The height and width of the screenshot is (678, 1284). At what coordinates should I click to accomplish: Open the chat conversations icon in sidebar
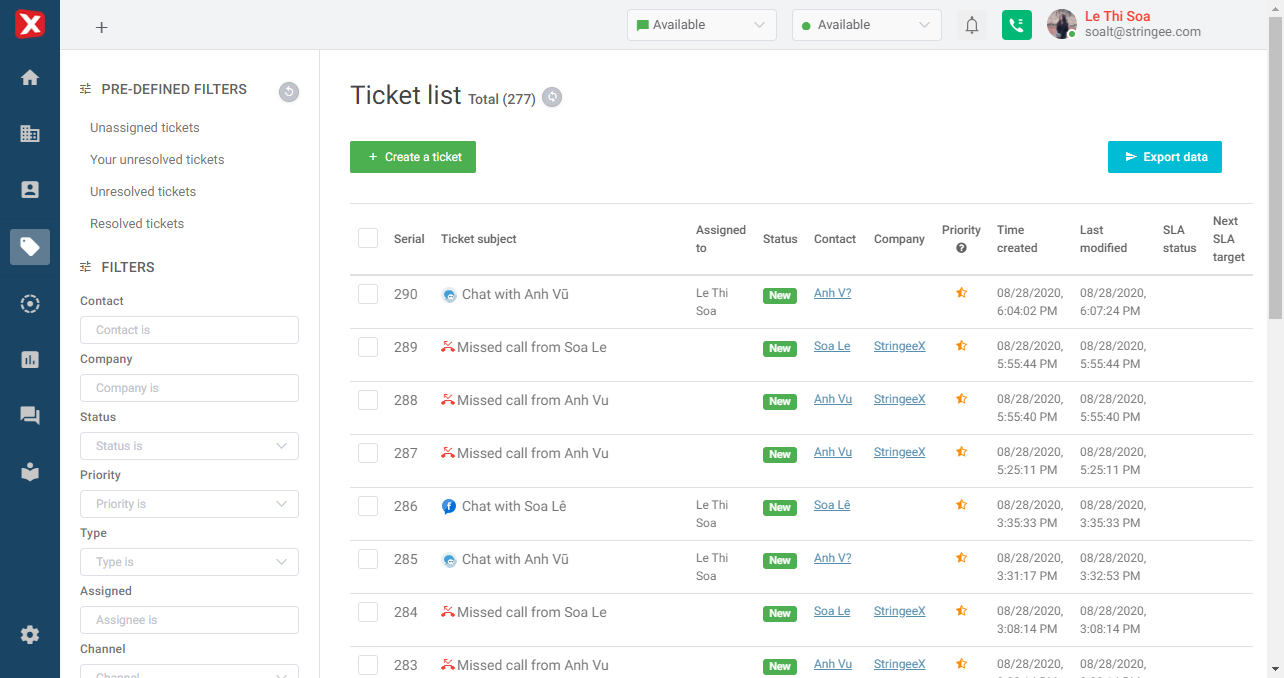pos(30,416)
